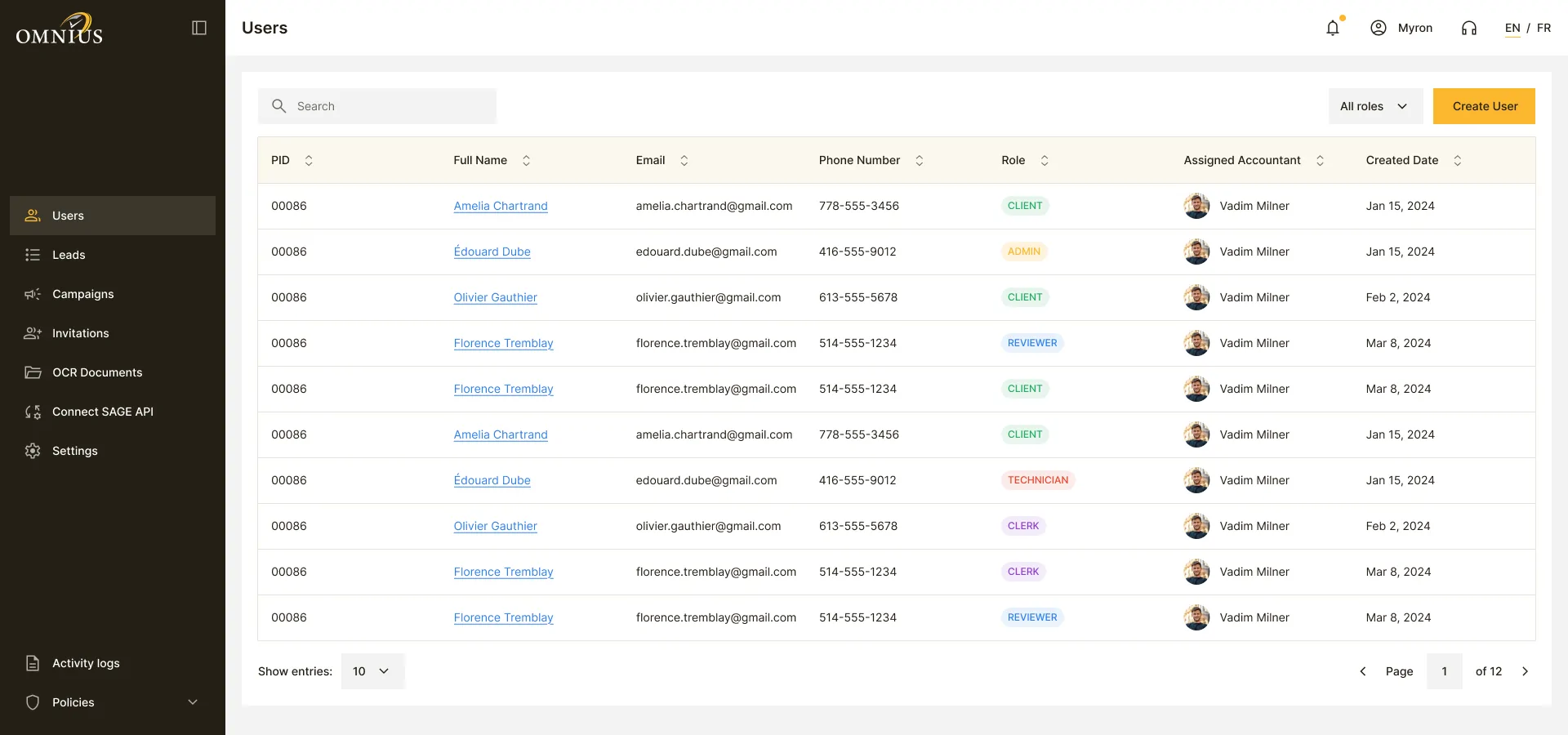Click the Create User button

coord(1484,106)
